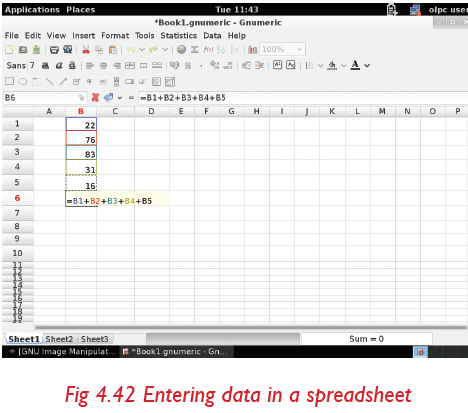The image size is (468, 413).
Task: Toggle superscript formatting
Action: coord(277,65)
